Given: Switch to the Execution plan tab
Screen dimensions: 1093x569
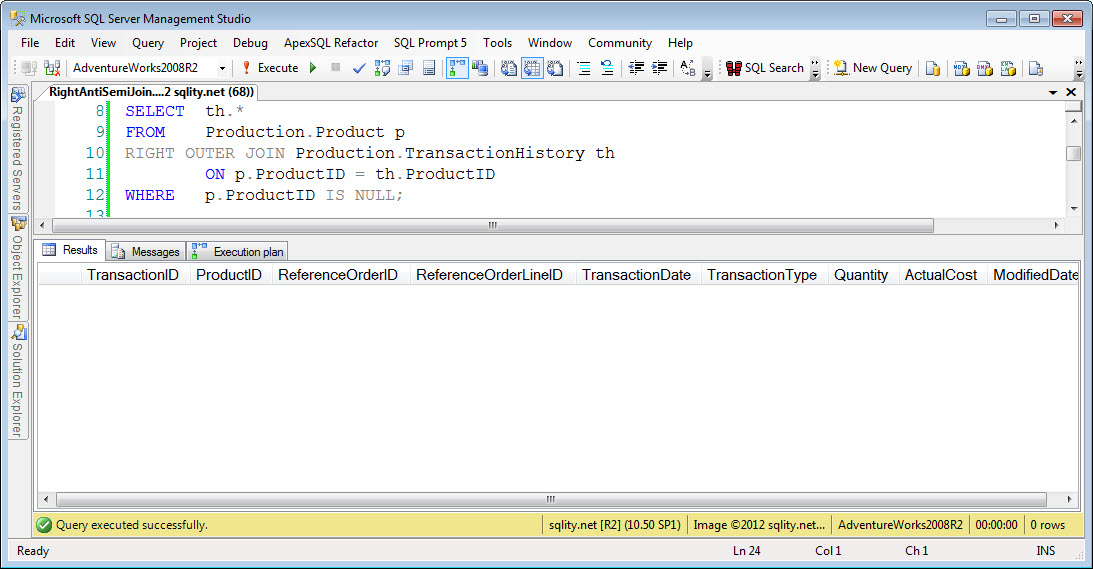Looking at the screenshot, I should 238,252.
